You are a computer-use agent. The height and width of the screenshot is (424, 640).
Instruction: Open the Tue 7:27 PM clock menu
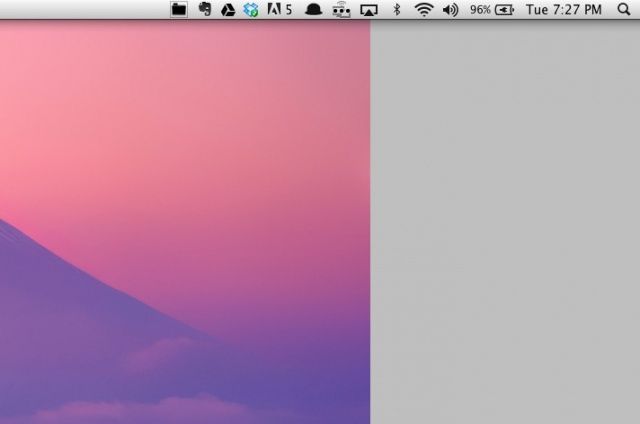(564, 9)
